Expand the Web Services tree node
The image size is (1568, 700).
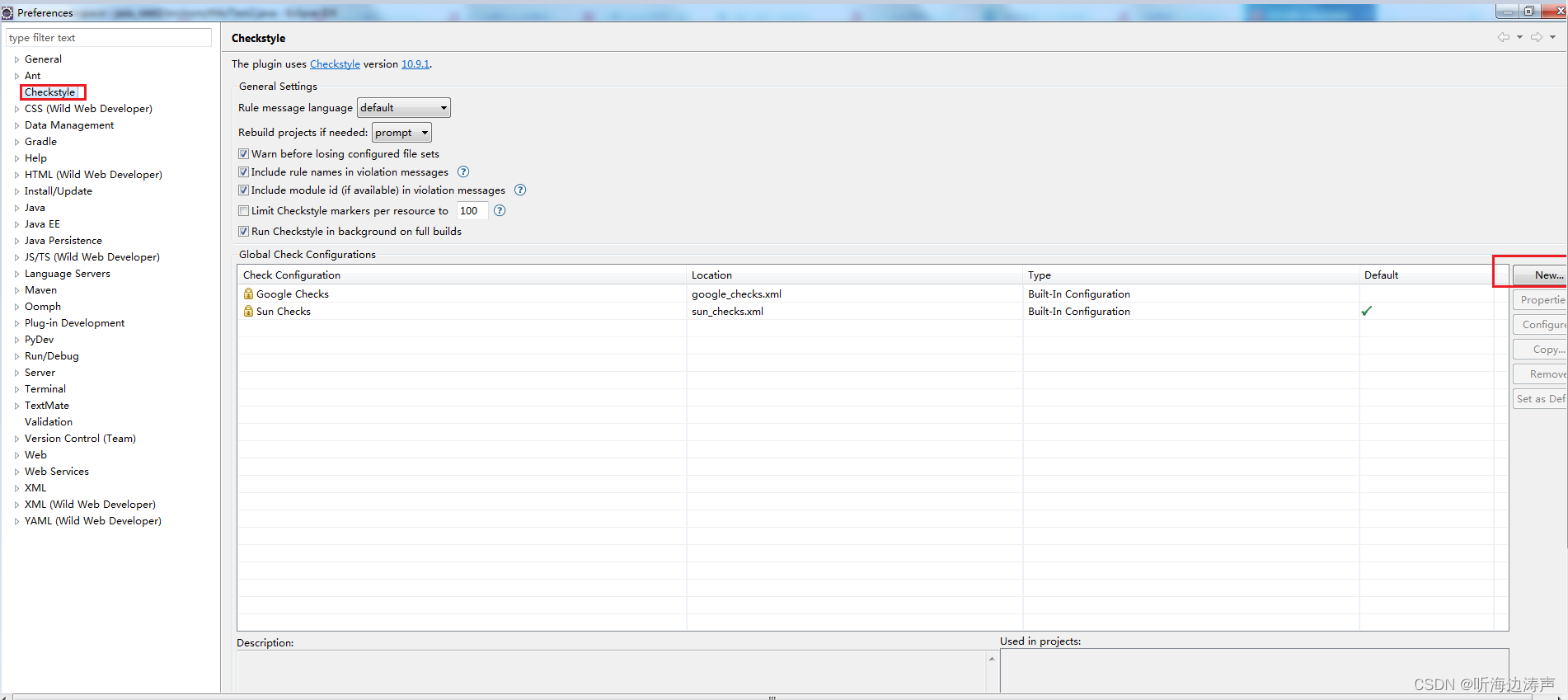coord(16,472)
